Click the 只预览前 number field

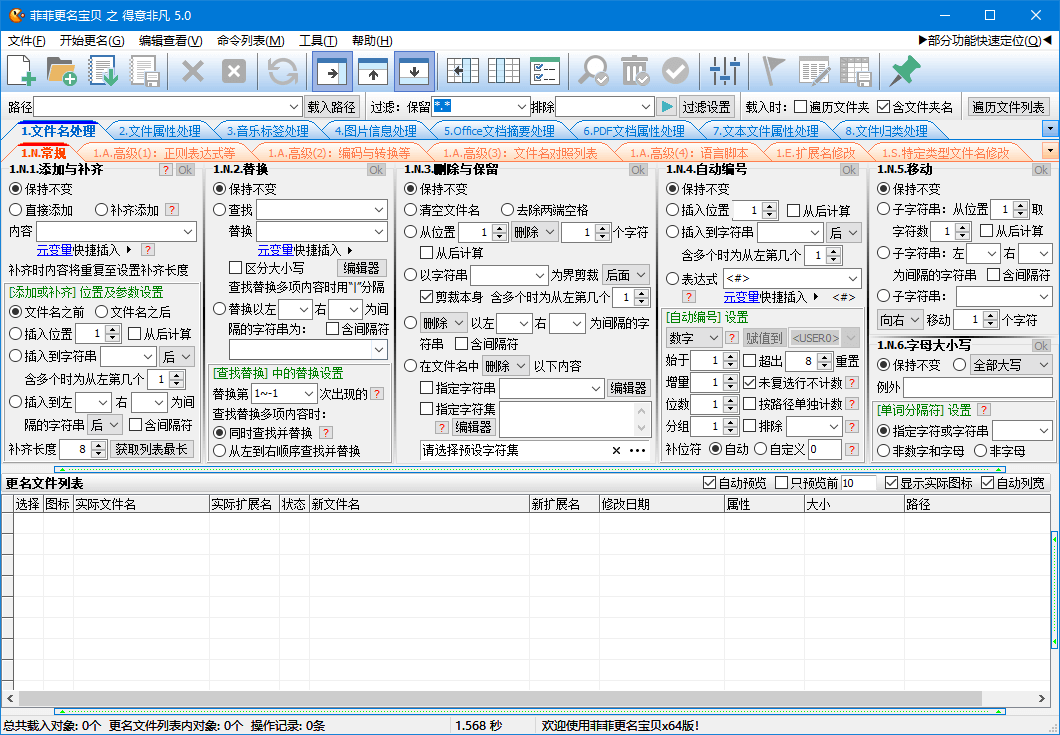858,483
